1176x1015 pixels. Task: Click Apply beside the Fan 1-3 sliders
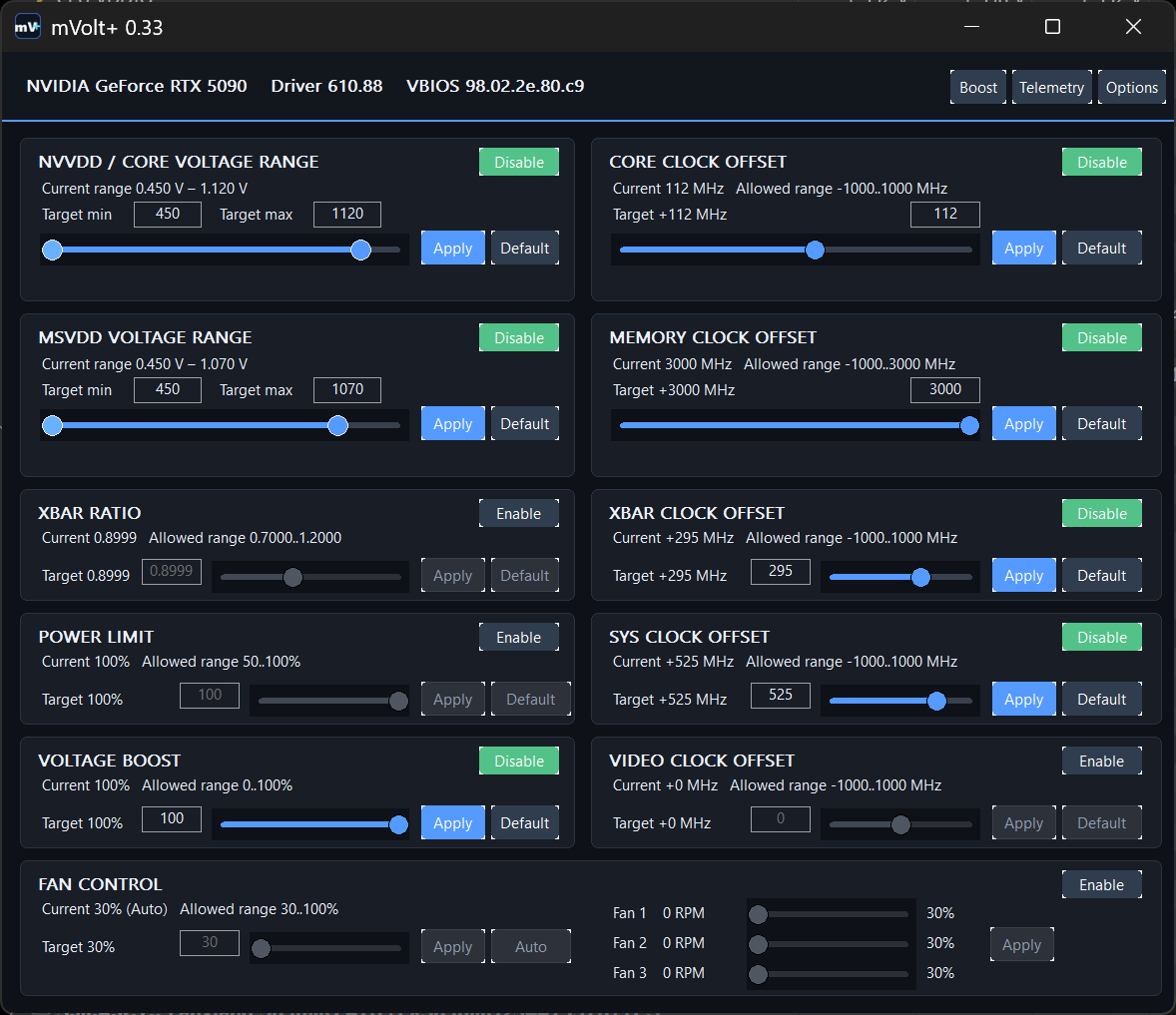tap(1021, 944)
